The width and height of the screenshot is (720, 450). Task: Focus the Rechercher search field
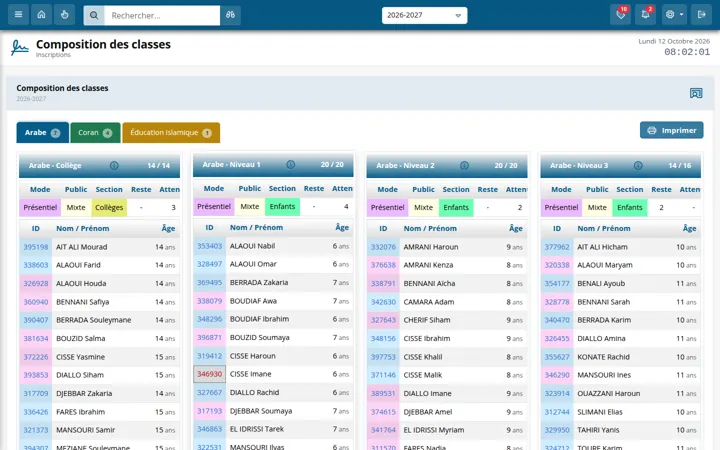162,15
